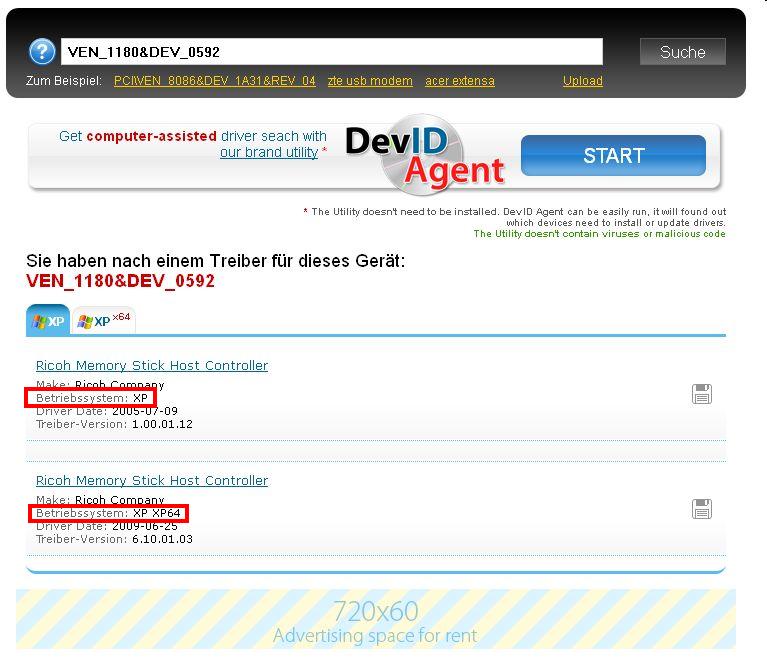This screenshot has height=669, width=767.
Task: Click the green 'doesn't contain viruses' notice text
Action: (599, 234)
